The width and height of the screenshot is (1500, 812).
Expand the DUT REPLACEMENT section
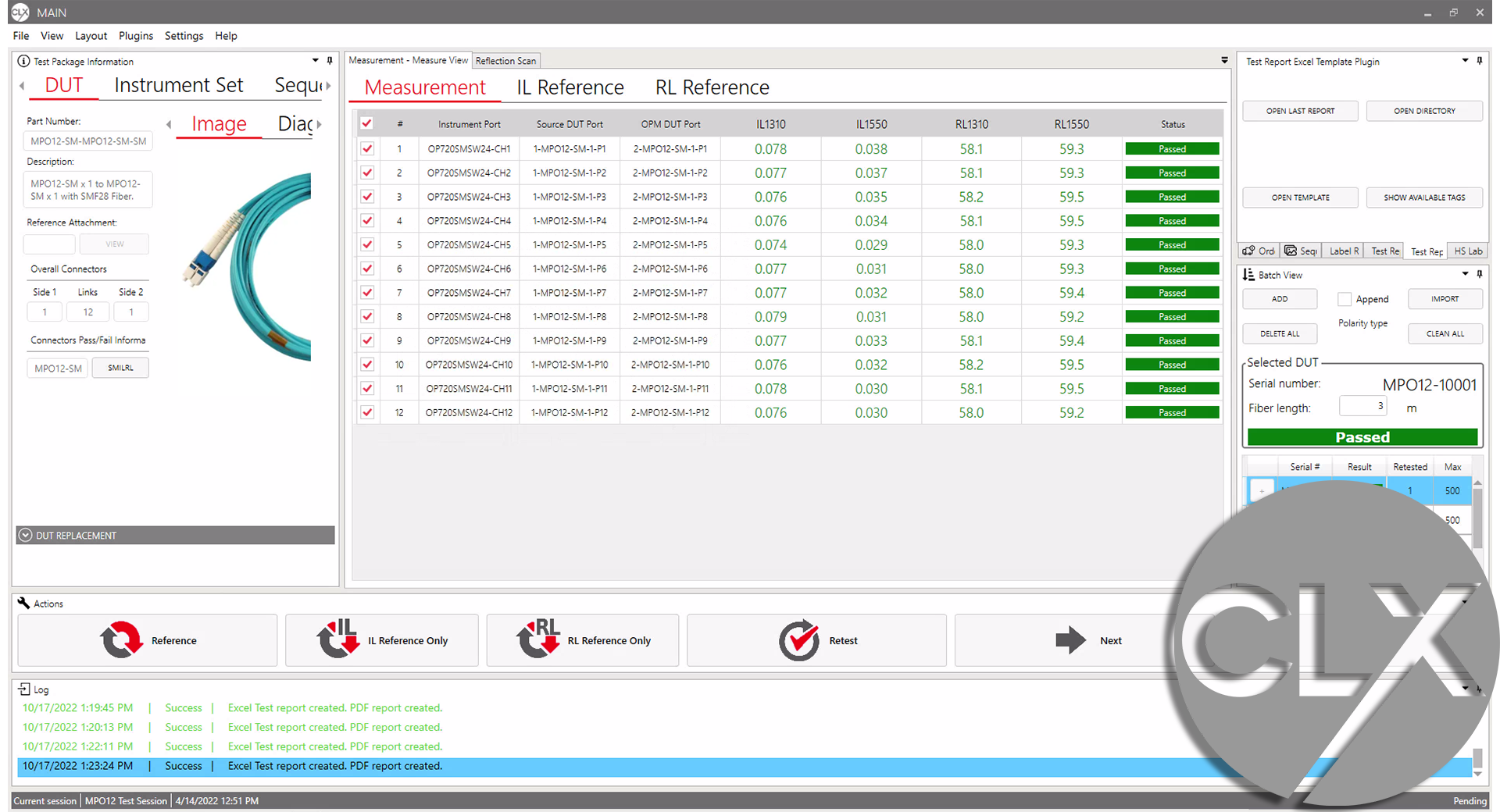point(26,536)
